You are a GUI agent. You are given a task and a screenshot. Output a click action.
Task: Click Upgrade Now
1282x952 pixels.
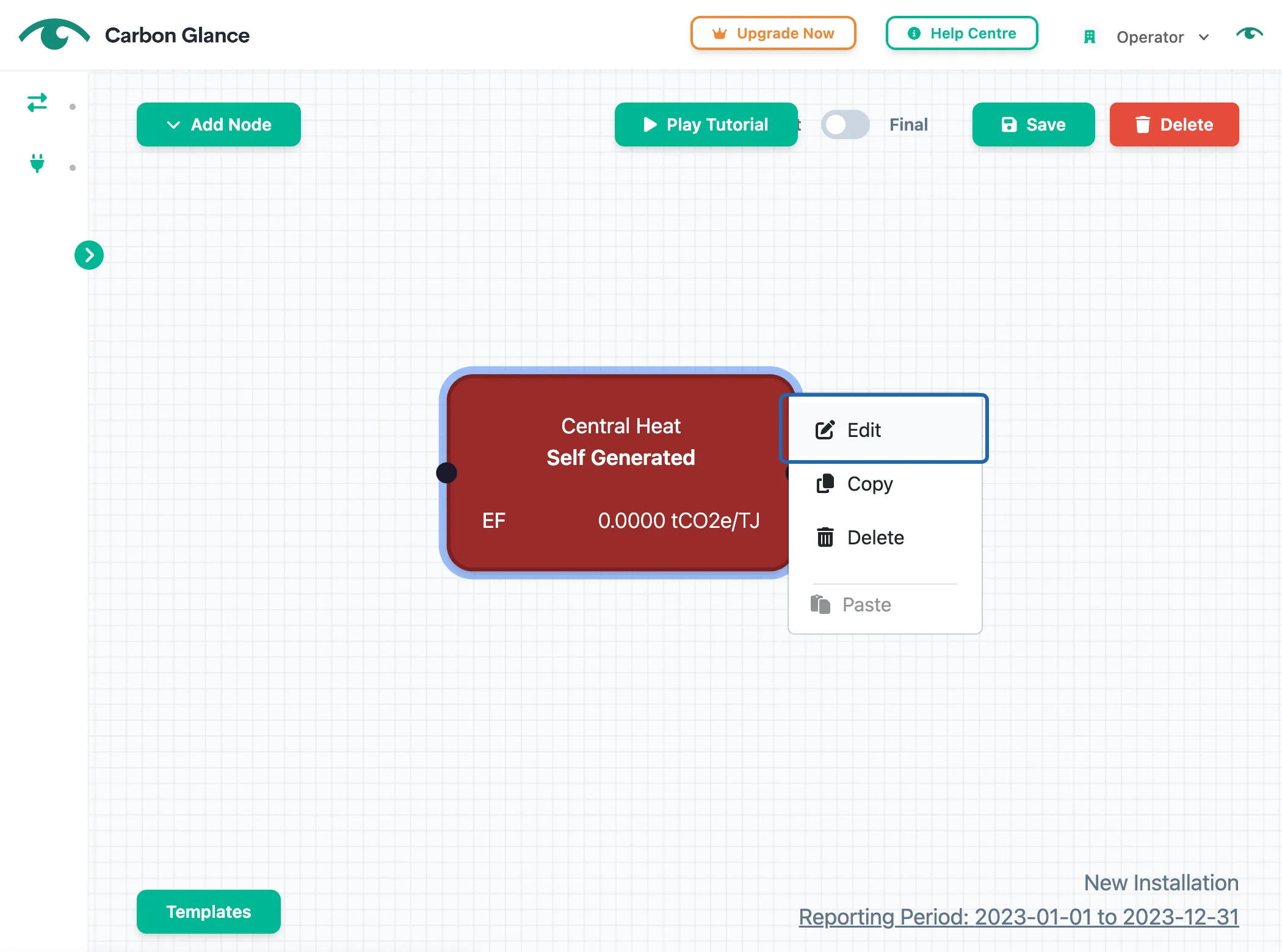pyautogui.click(x=773, y=33)
